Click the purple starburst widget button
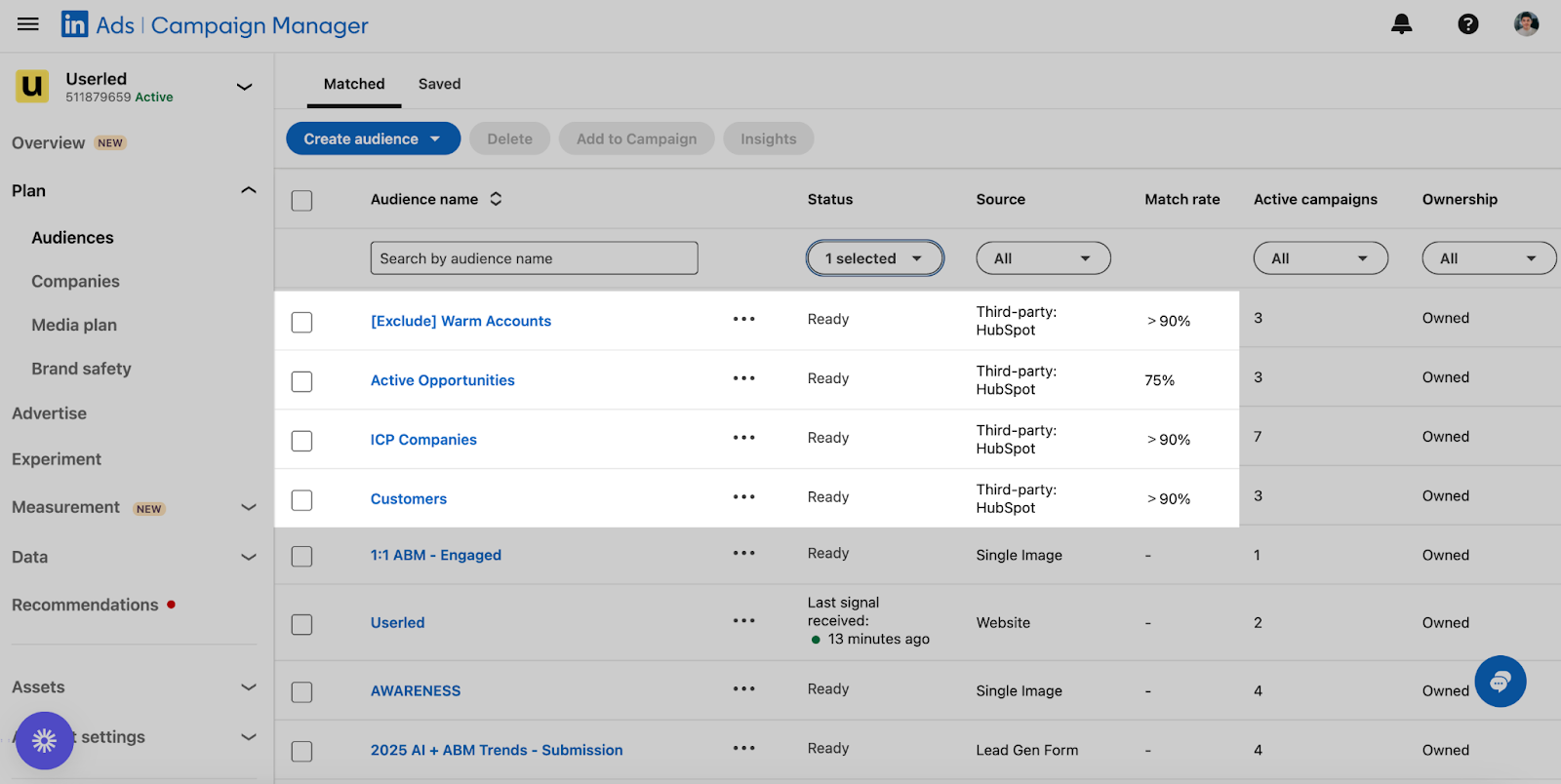 tap(44, 741)
